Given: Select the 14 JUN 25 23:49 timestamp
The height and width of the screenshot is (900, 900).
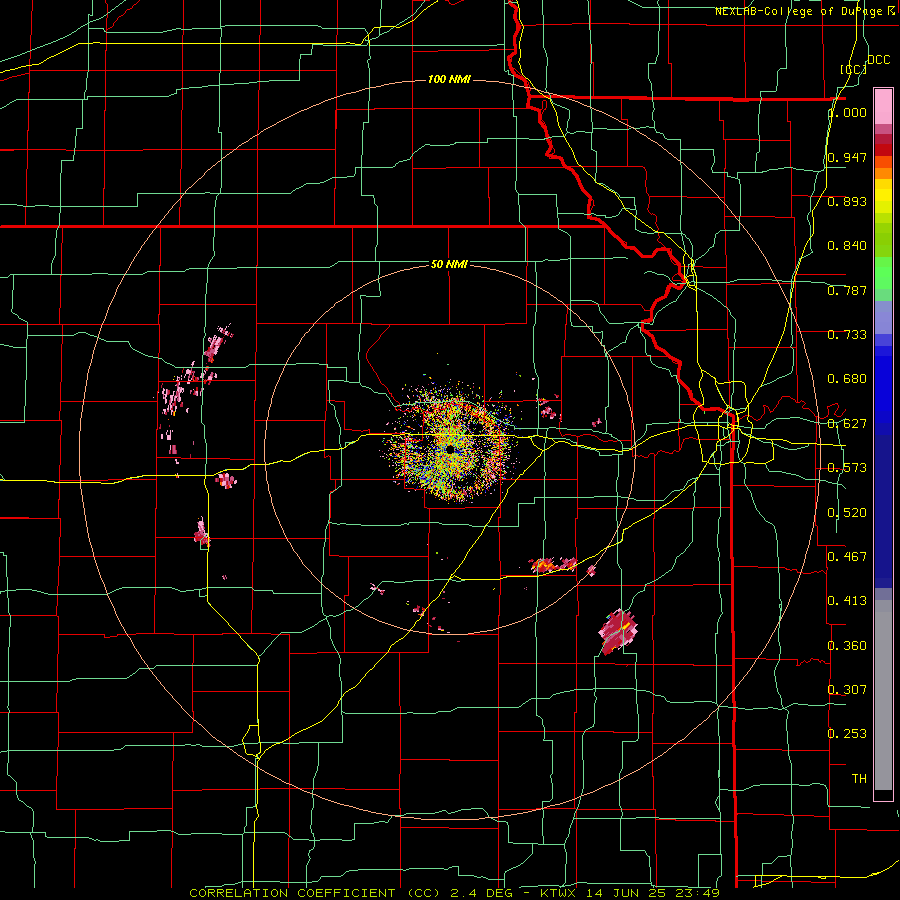Looking at the screenshot, I should click(653, 893).
